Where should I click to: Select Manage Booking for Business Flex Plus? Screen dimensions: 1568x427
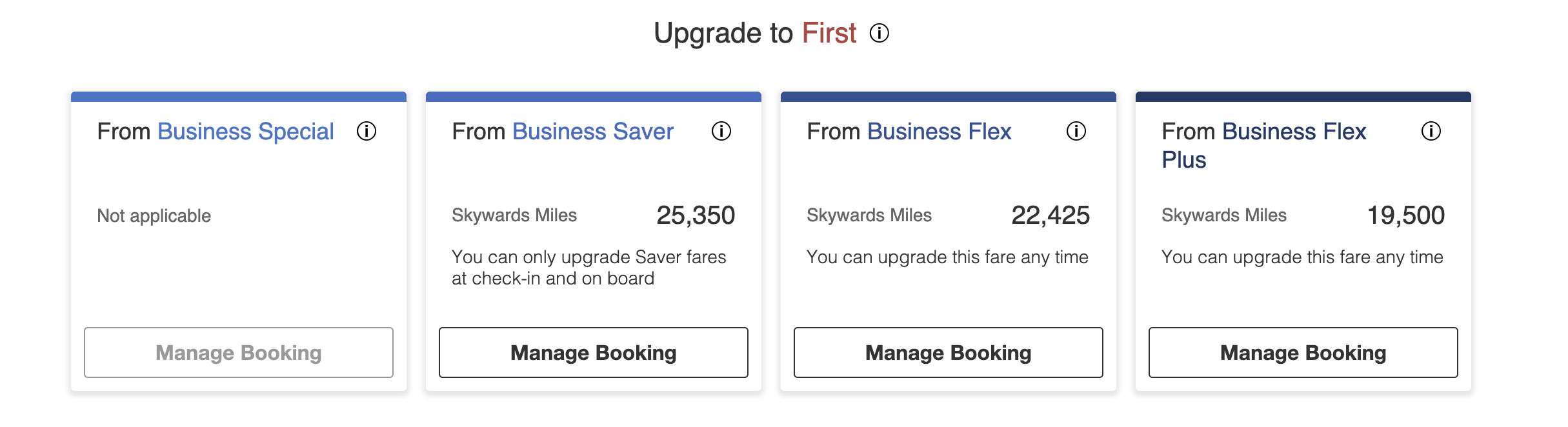1303,353
